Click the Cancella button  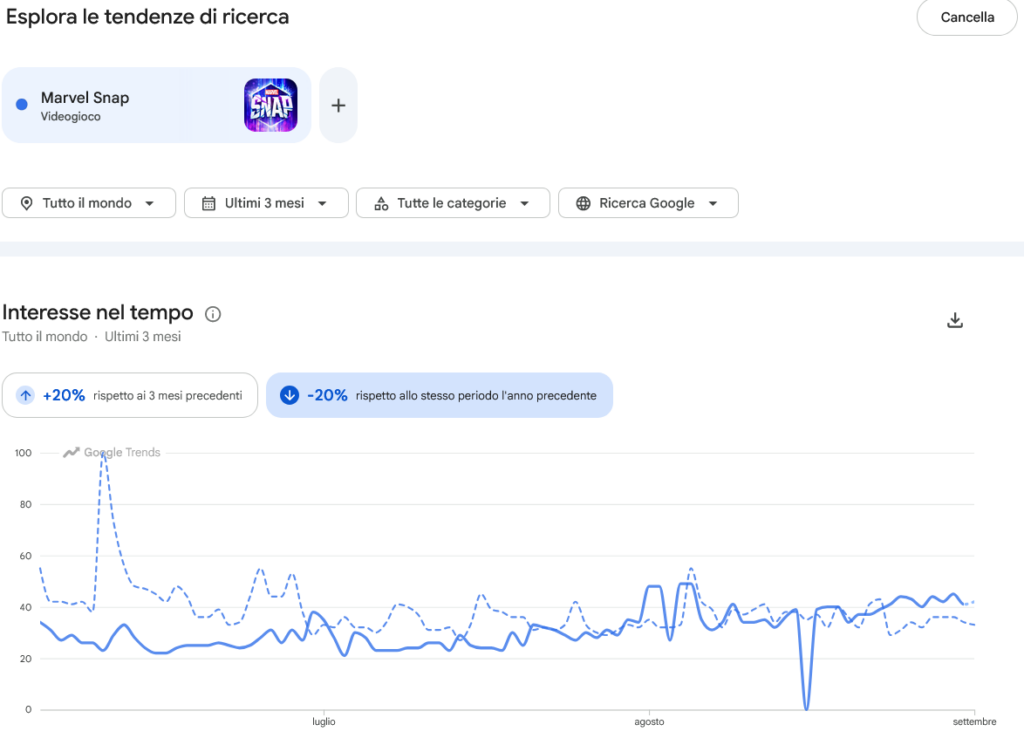point(967,18)
